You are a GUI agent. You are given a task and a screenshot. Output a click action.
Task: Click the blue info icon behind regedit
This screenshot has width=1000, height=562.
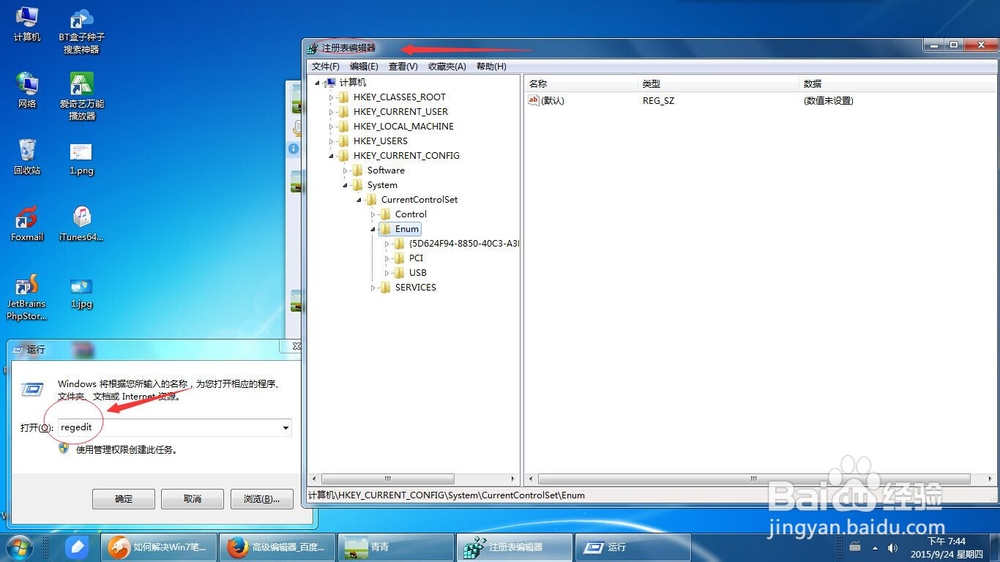tap(293, 149)
